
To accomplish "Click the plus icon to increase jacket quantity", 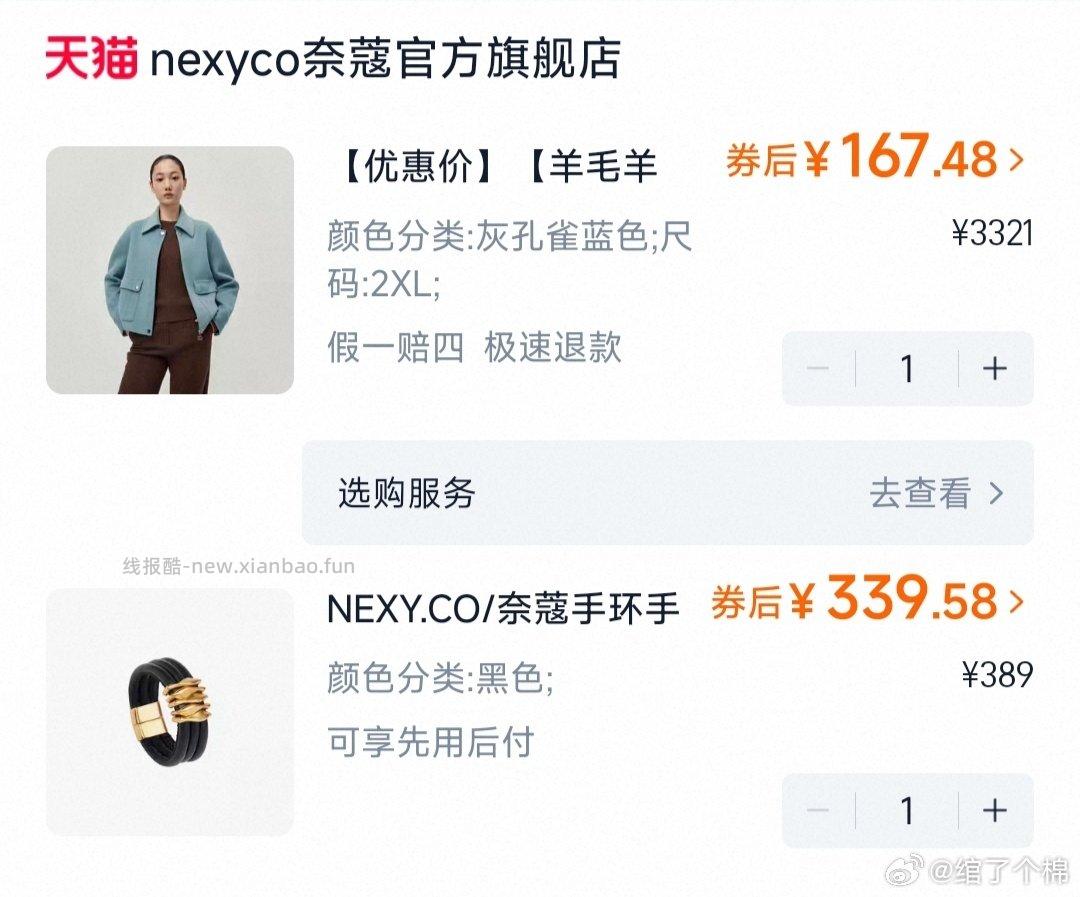I will pyautogui.click(x=995, y=369).
